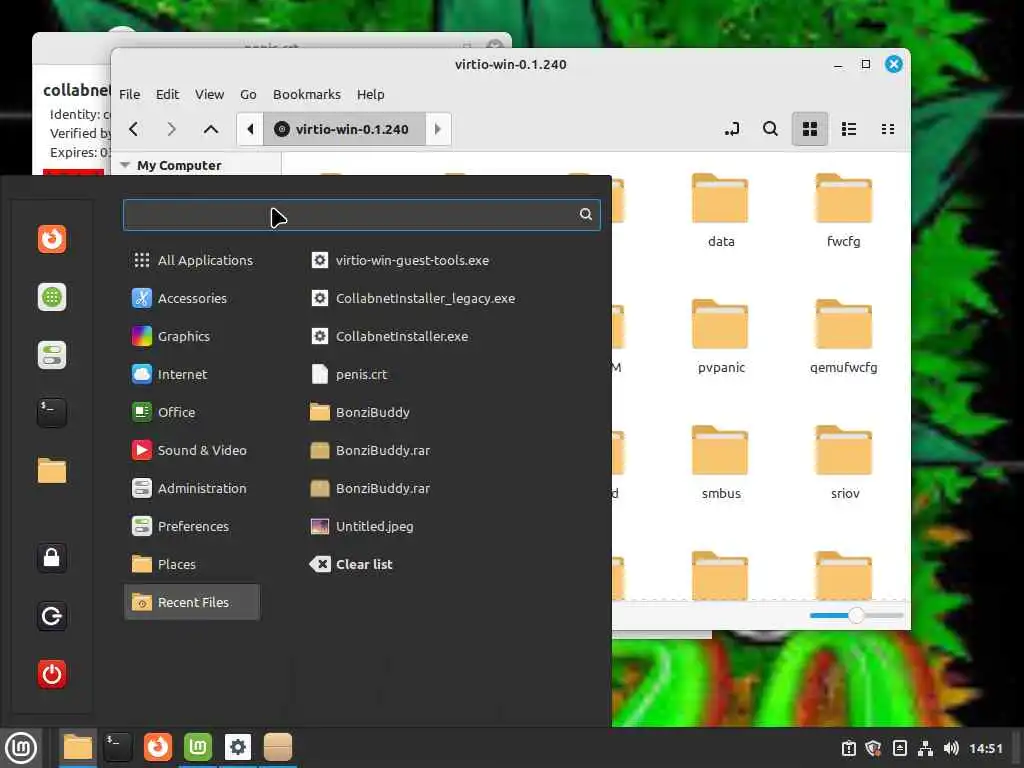The width and height of the screenshot is (1024, 768).
Task: Open the recent BonziBuddy folder
Action: click(x=360, y=412)
